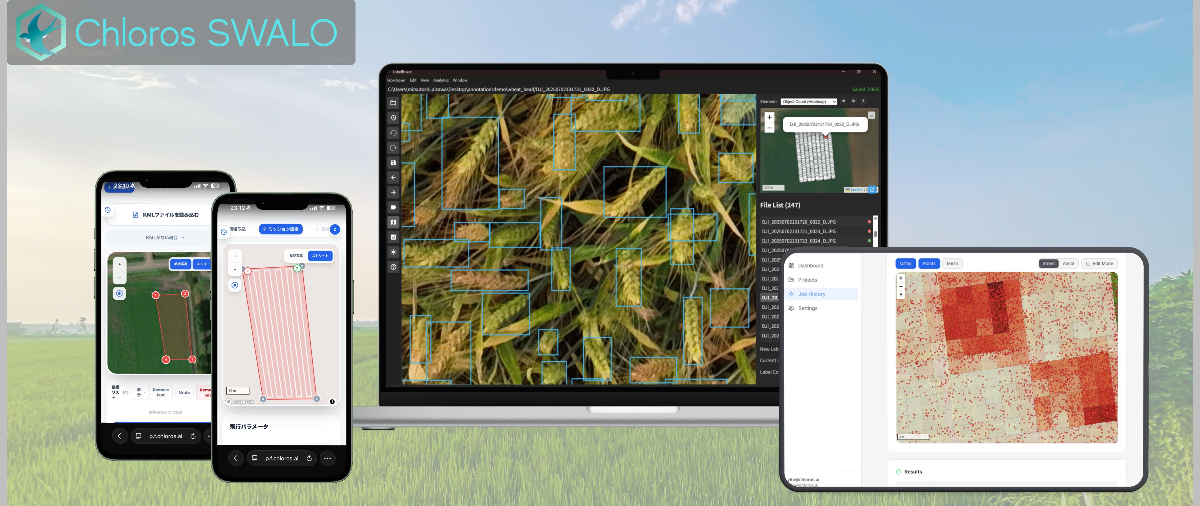The height and width of the screenshot is (506, 1200).
Task: Zoom in on the left phone map
Action: pos(119,263)
